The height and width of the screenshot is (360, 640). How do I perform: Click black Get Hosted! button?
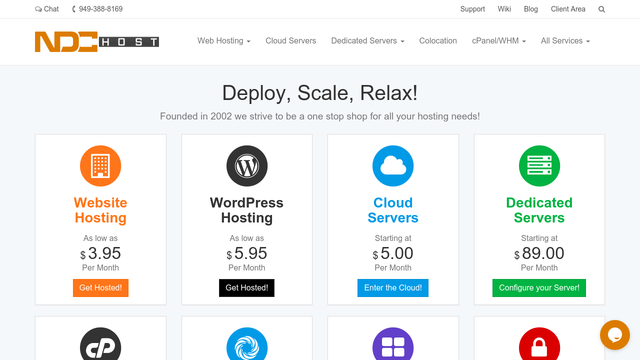point(247,288)
